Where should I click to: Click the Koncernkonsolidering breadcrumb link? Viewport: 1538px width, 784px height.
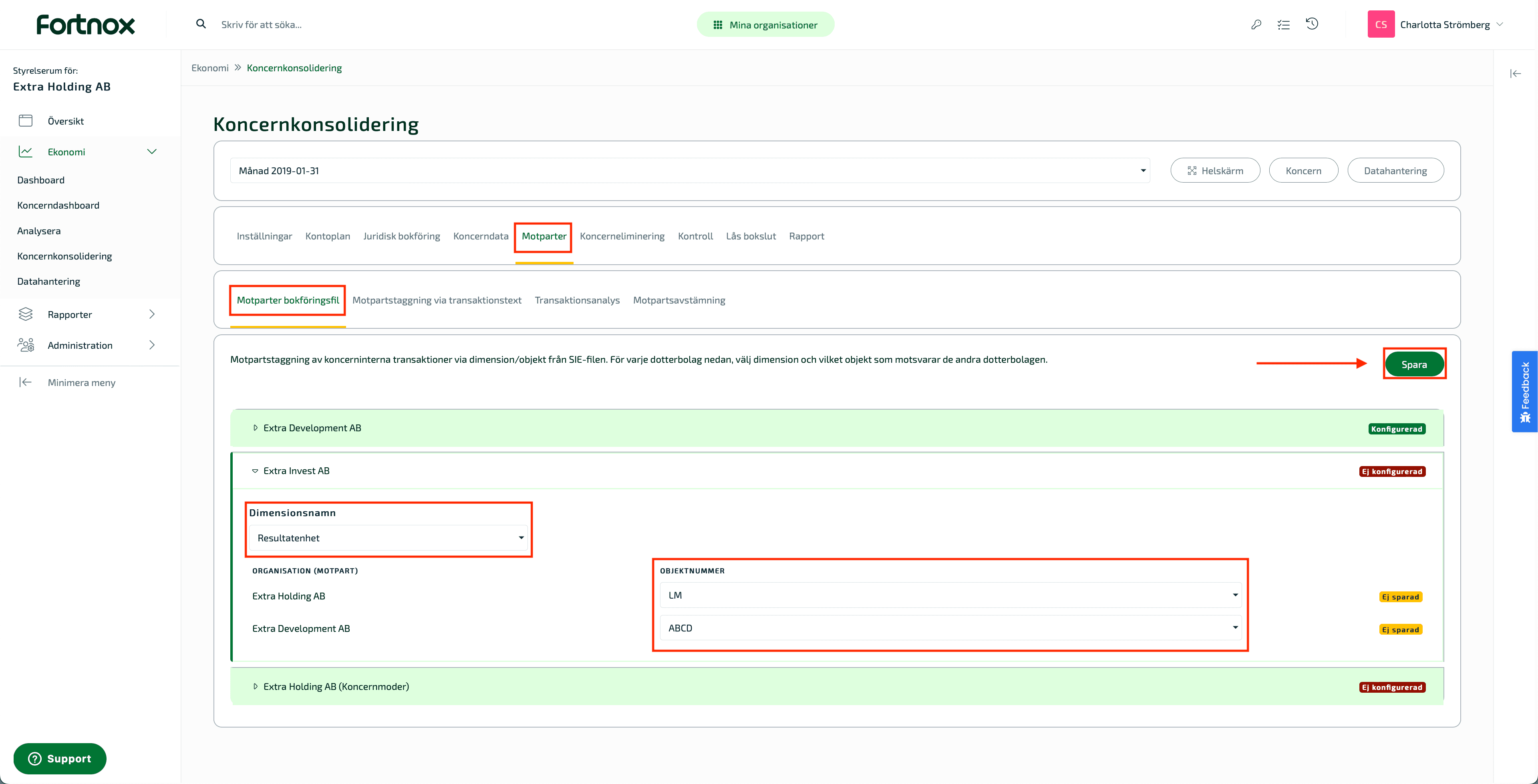coord(294,68)
